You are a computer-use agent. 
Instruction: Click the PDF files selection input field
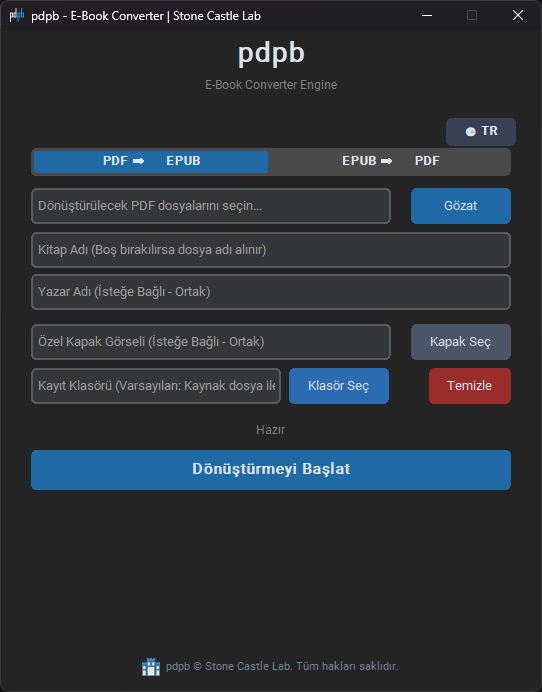(x=211, y=206)
